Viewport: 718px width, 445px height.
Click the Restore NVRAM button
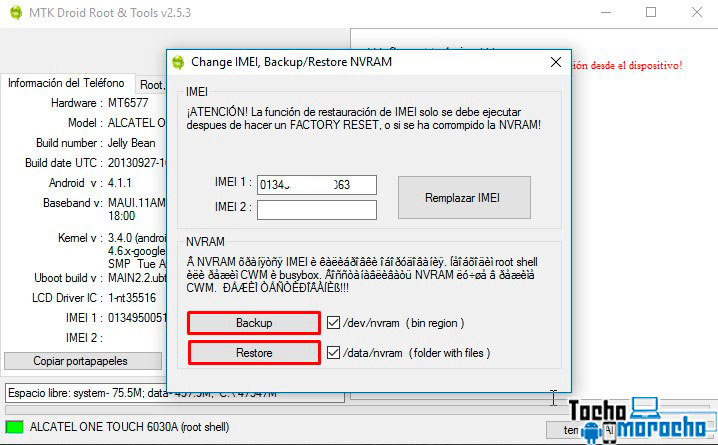[x=254, y=353]
